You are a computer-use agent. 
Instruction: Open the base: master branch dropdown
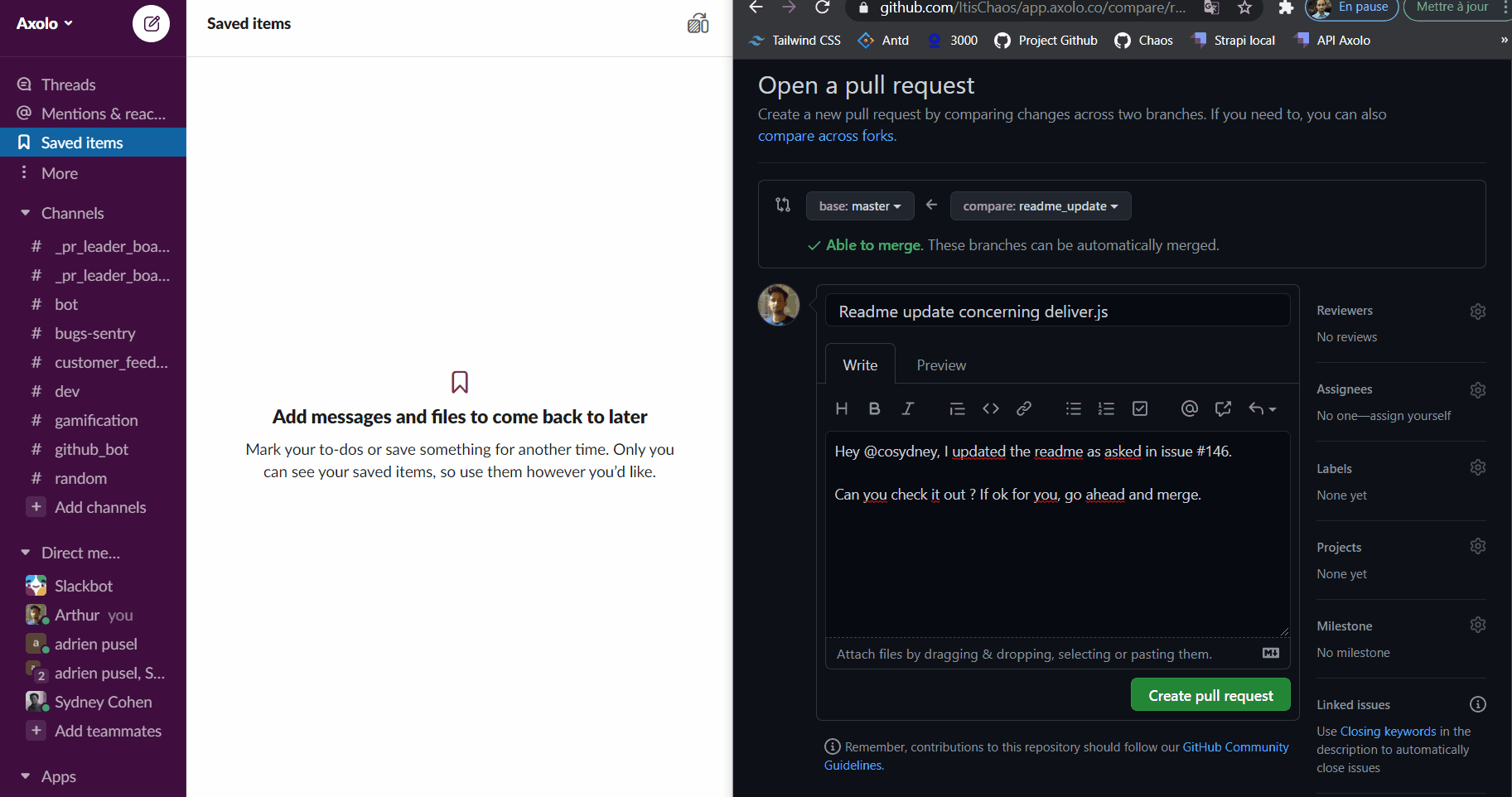pos(860,206)
